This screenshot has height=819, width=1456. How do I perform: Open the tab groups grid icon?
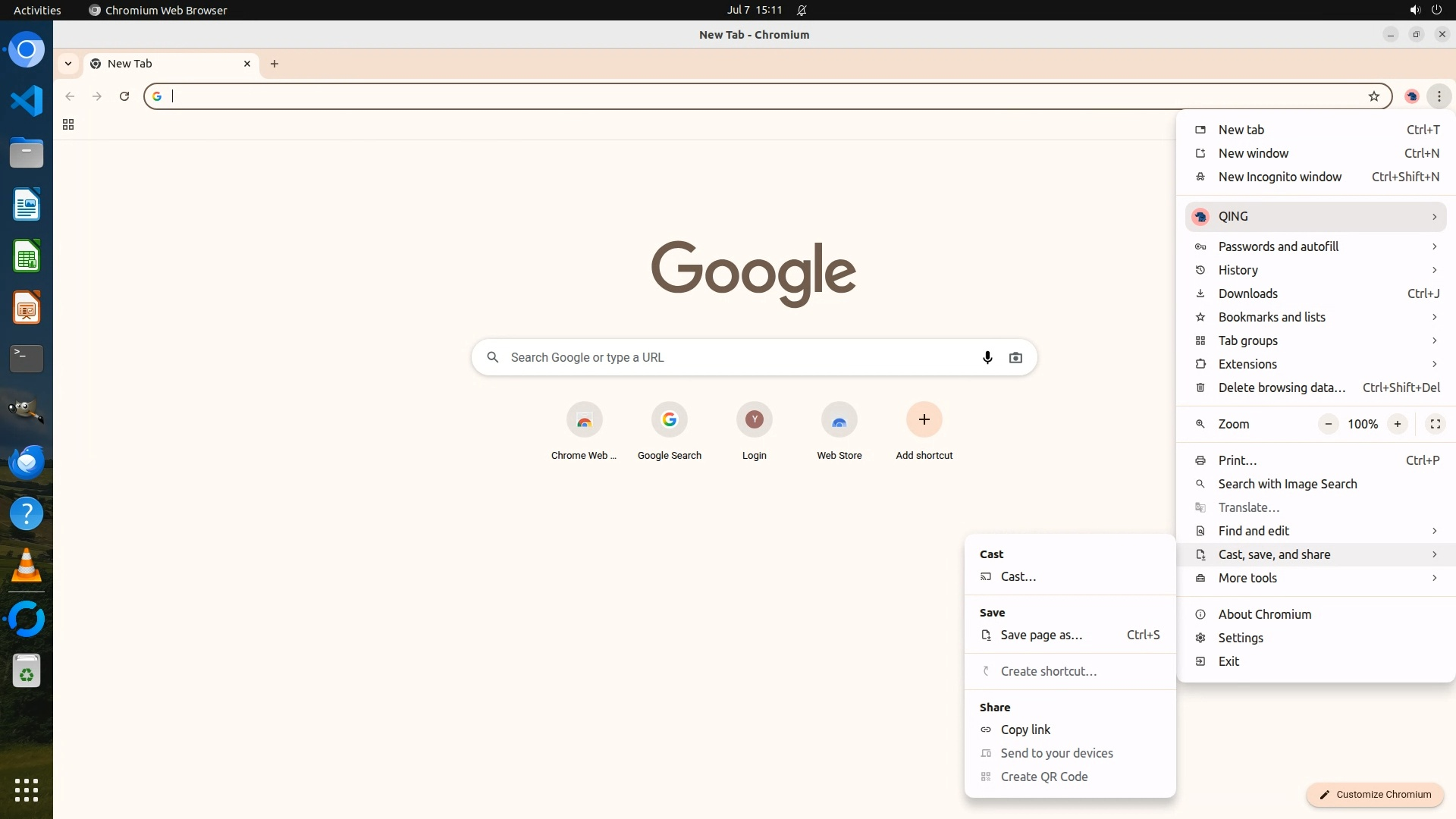coord(68,125)
